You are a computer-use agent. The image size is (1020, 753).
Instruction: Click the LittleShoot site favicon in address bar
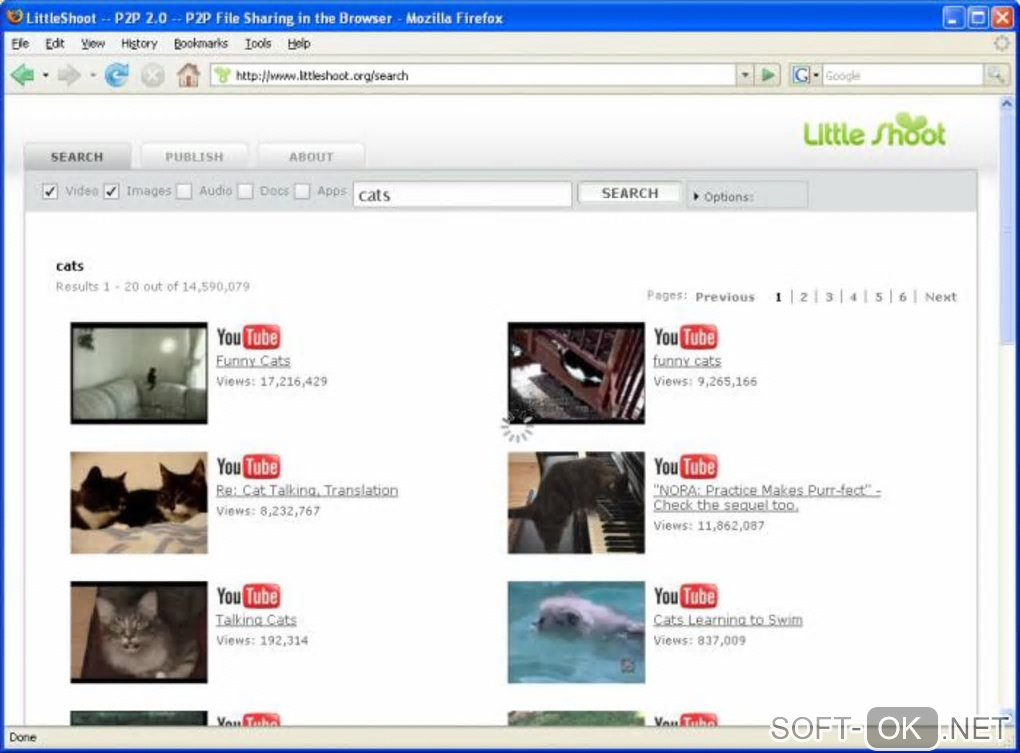(x=222, y=75)
